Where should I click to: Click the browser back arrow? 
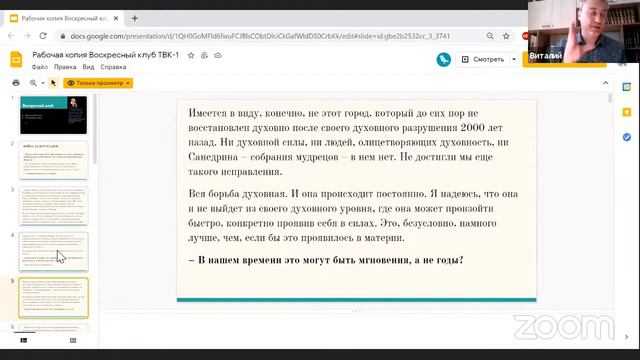11,36
